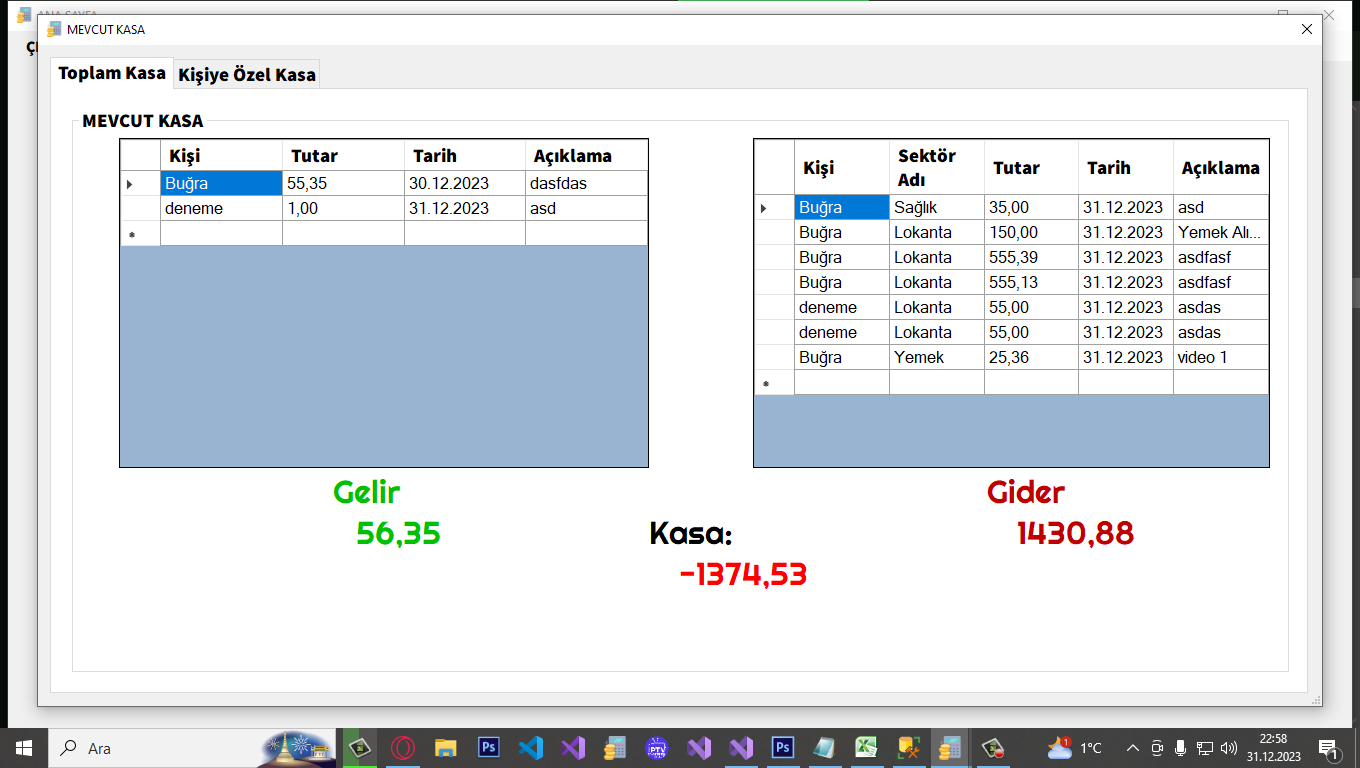Close the MEVCUT KASA window
Image resolution: width=1360 pixels, height=768 pixels.
(1306, 29)
